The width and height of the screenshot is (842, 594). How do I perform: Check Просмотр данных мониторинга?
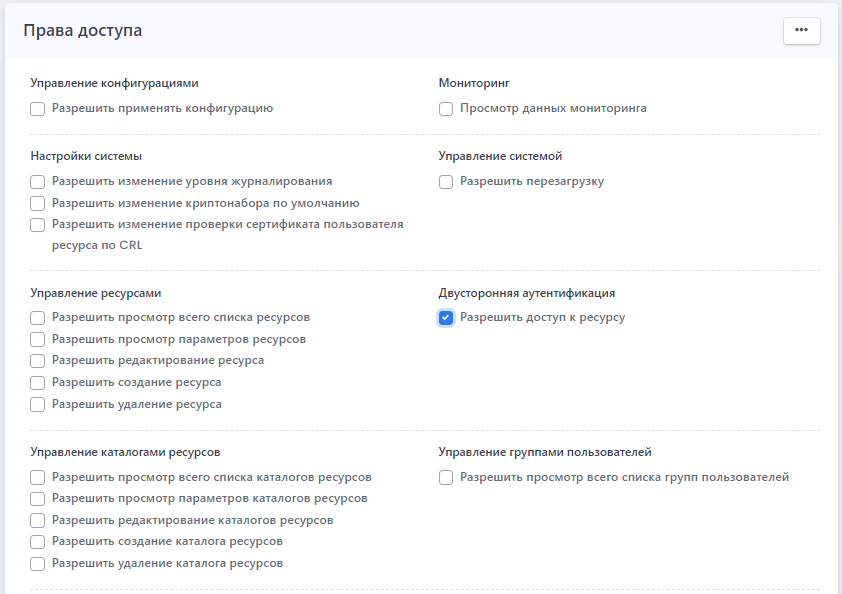446,109
